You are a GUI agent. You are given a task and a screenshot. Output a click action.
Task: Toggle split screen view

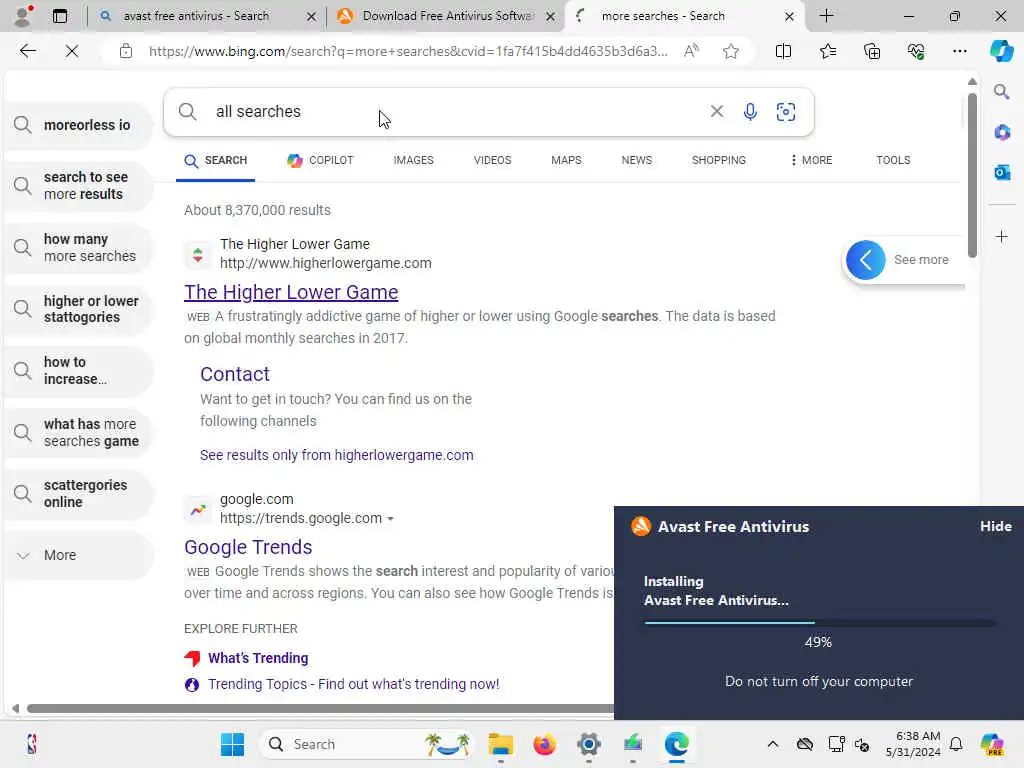pos(783,51)
